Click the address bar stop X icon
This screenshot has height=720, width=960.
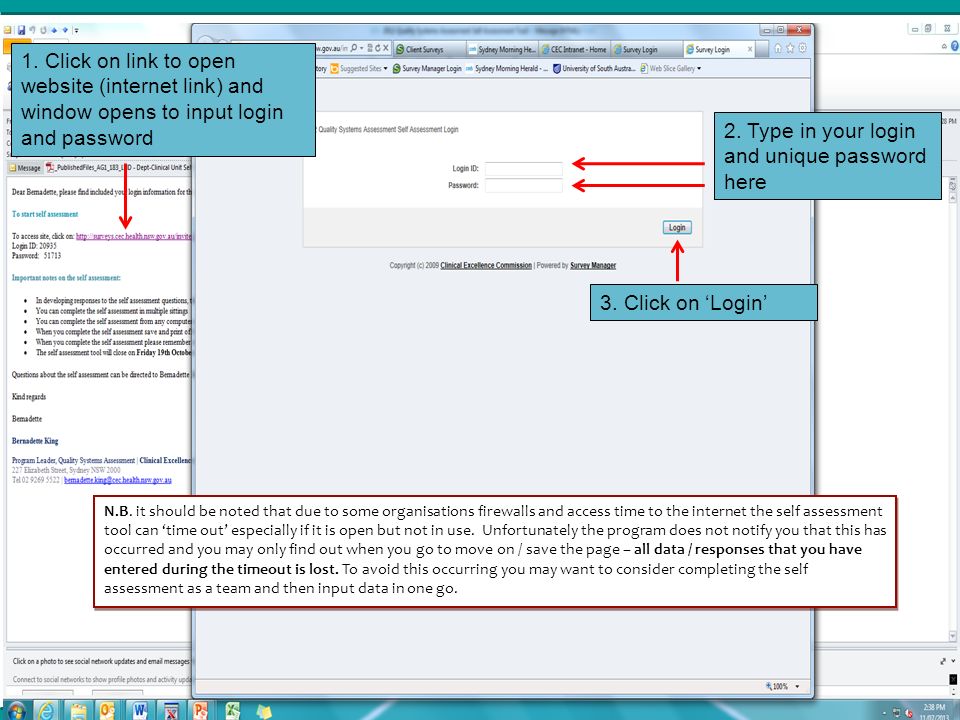386,48
